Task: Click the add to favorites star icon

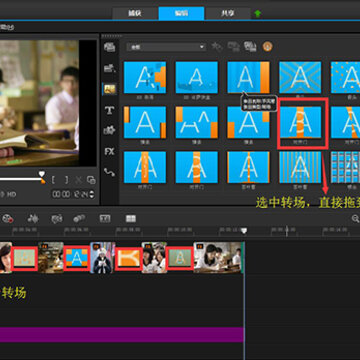Action: click(217, 47)
